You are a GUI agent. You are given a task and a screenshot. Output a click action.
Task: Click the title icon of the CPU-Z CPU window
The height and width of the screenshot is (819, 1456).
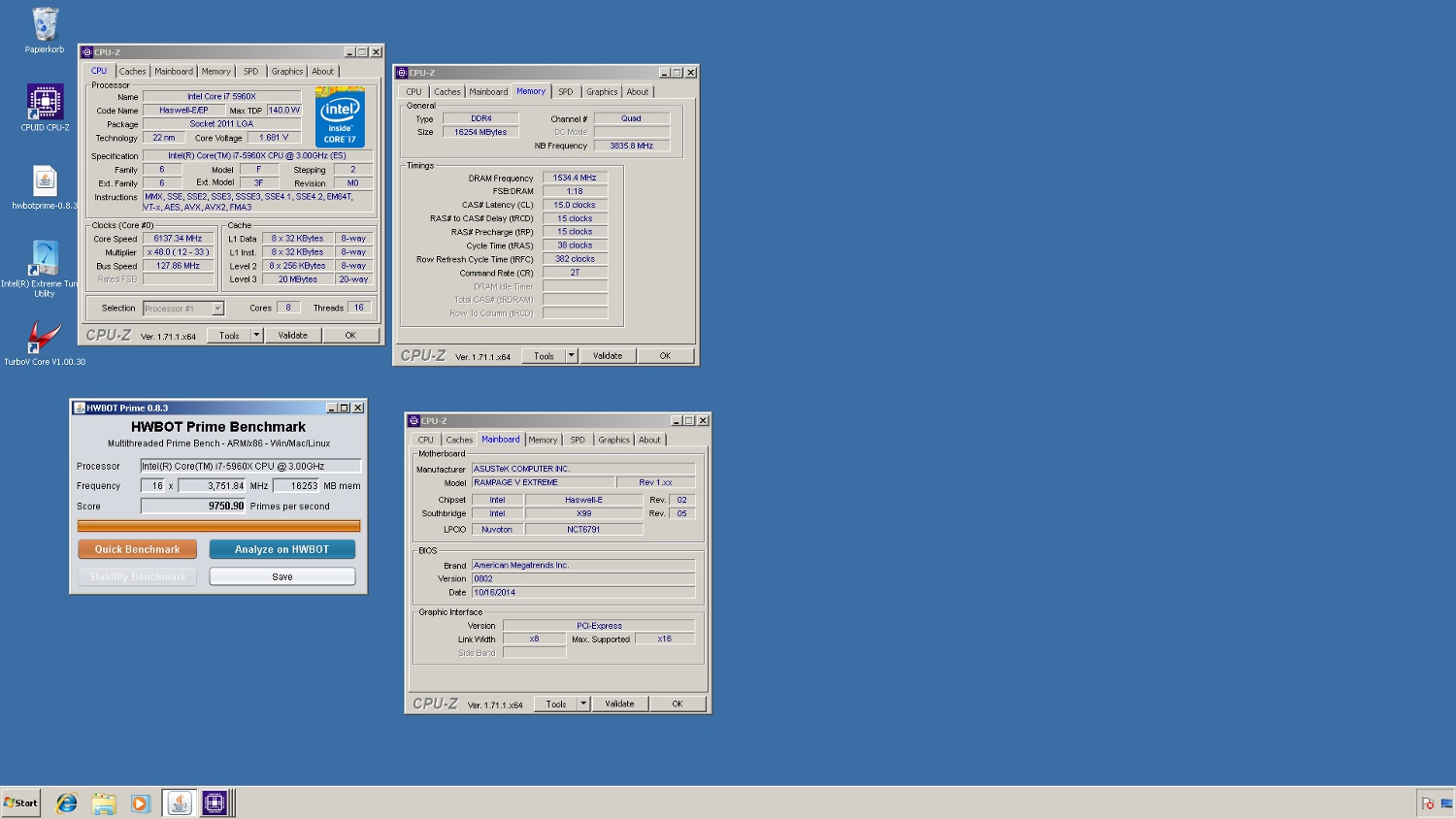point(87,52)
